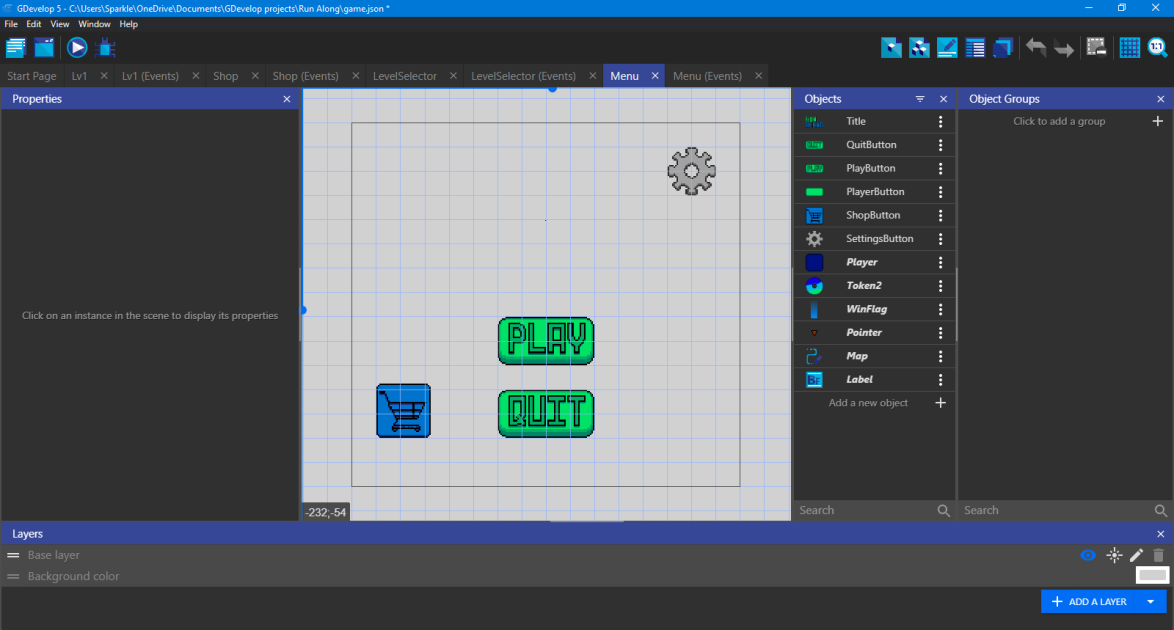Start preview with debugger icon

(106, 48)
